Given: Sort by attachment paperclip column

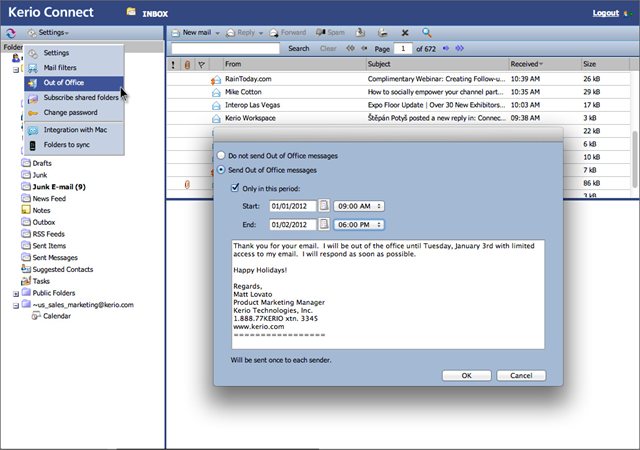Looking at the screenshot, I should pyautogui.click(x=187, y=65).
